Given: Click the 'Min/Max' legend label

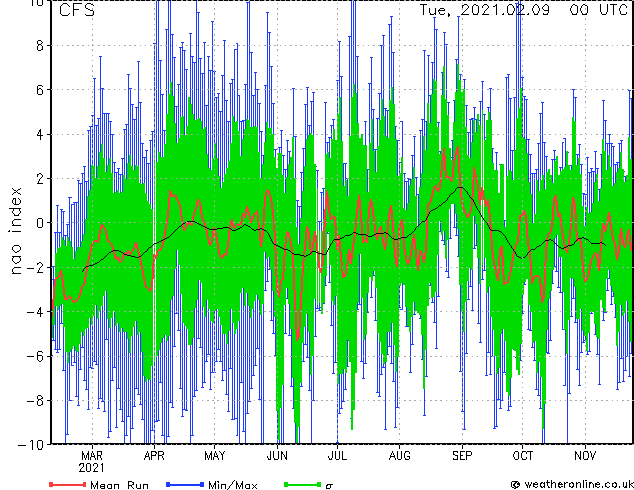Looking at the screenshot, I should pos(232,485).
